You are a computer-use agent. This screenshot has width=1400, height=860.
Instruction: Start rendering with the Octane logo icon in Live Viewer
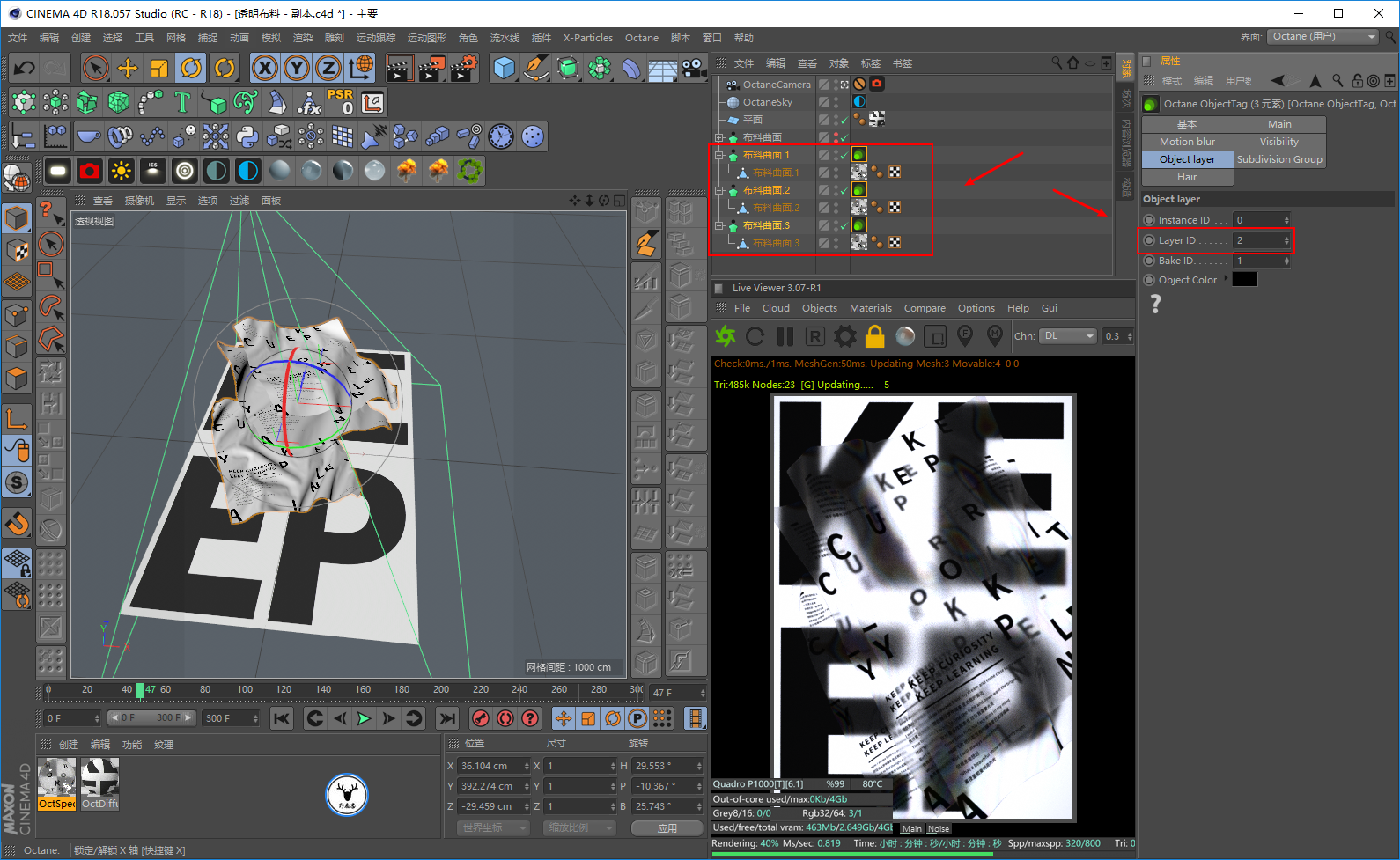[x=726, y=336]
